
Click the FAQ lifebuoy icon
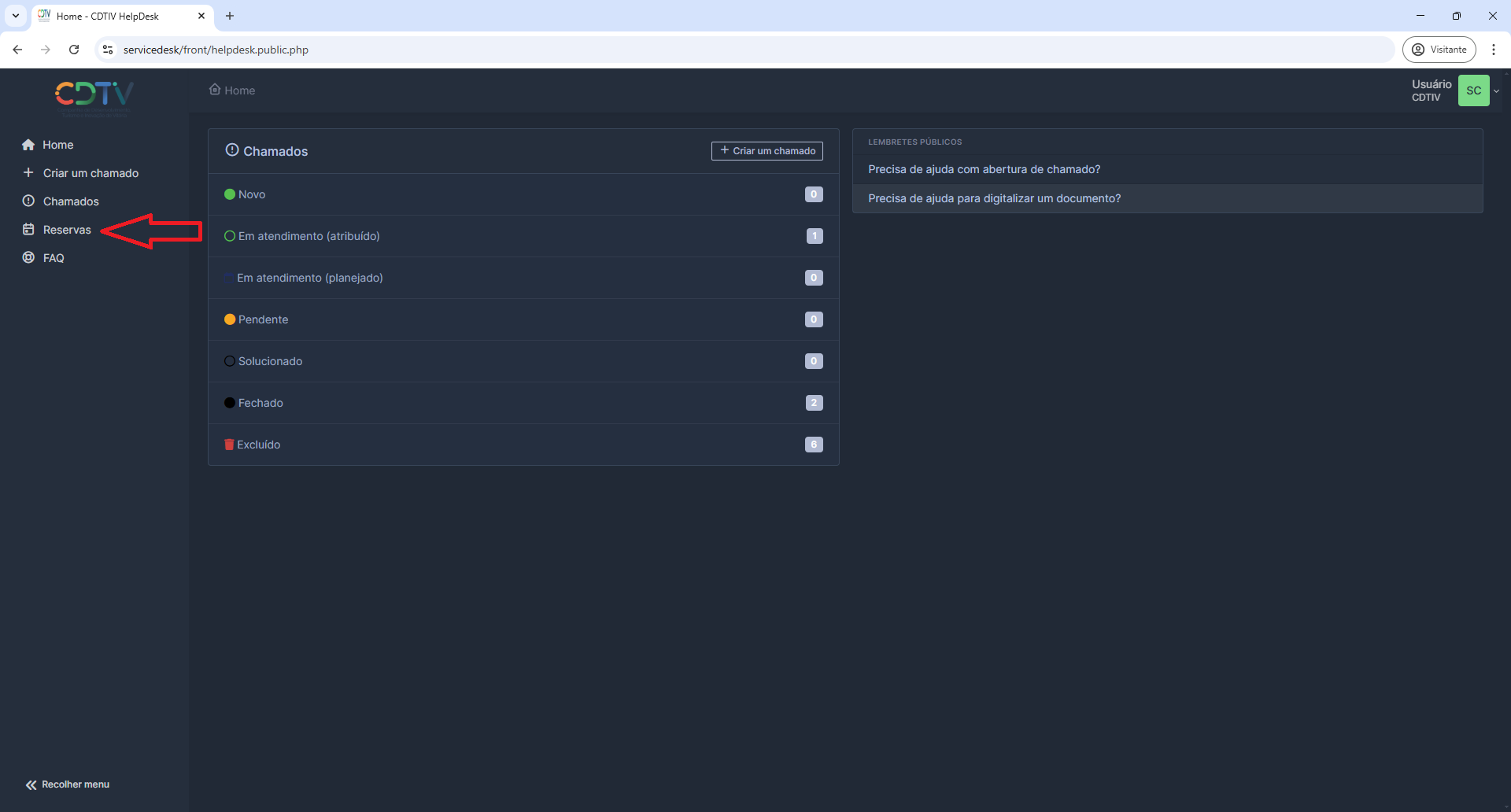click(28, 258)
